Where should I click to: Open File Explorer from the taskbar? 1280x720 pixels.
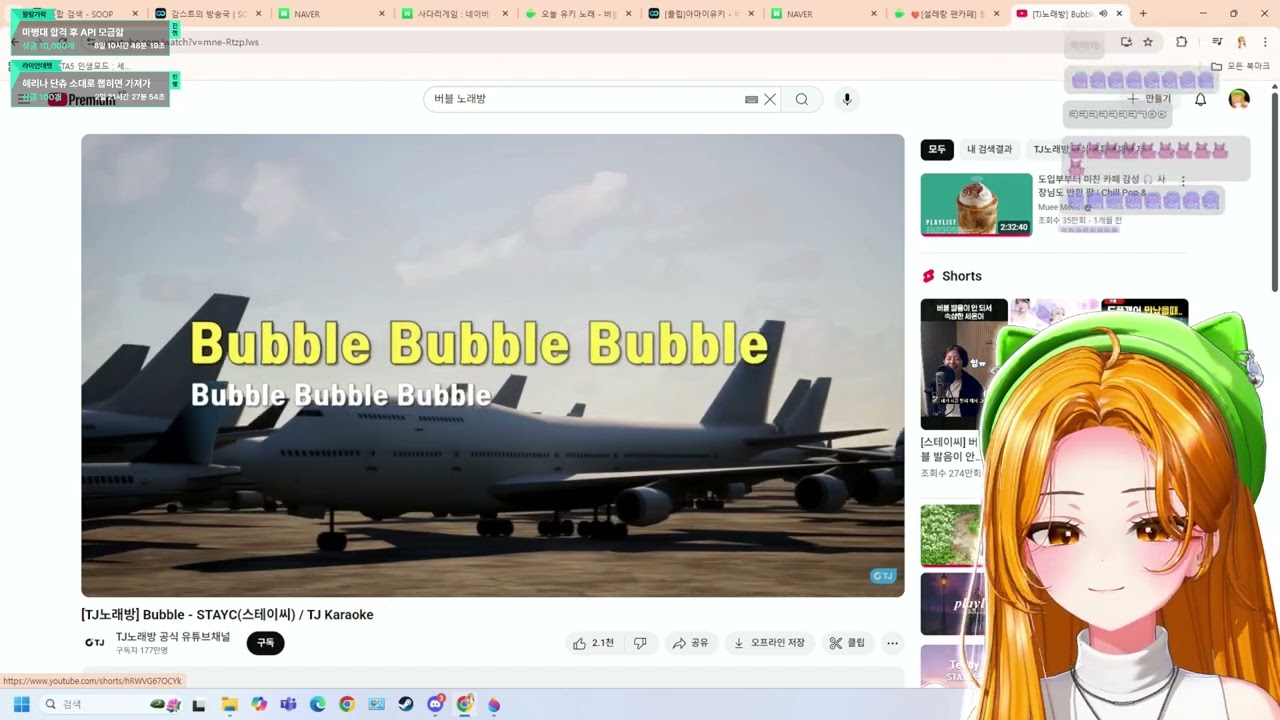[229, 704]
